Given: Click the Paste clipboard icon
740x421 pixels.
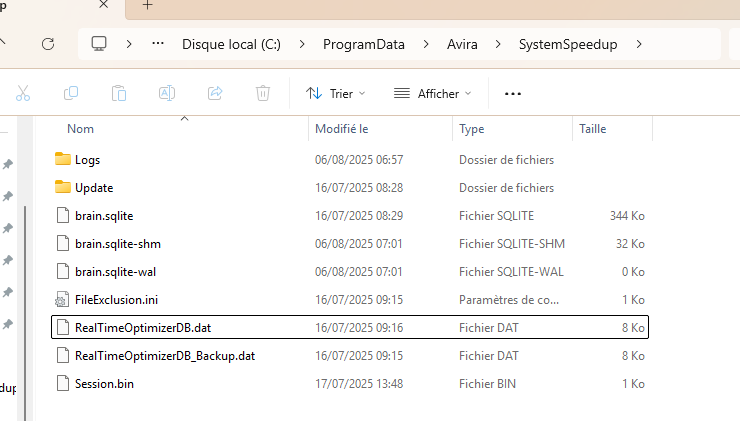Looking at the screenshot, I should (x=119, y=93).
